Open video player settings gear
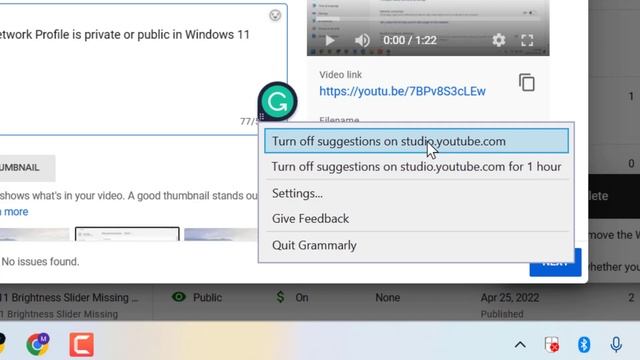 pos(499,40)
